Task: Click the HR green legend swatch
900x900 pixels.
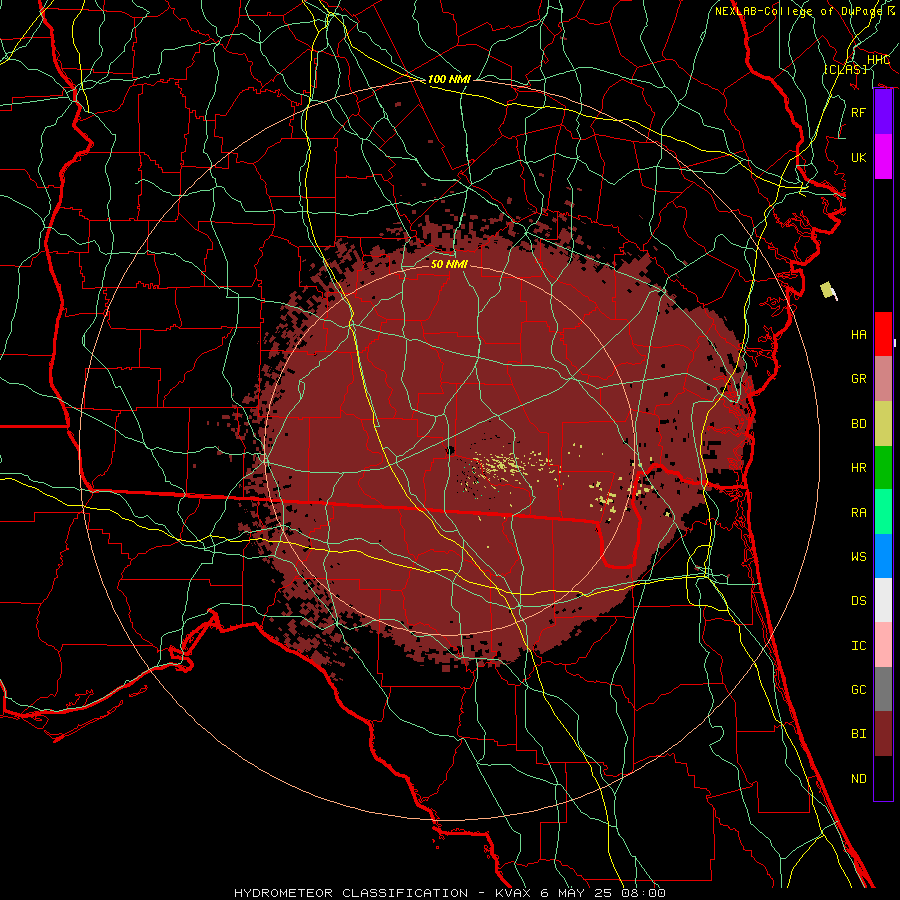Action: point(883,467)
